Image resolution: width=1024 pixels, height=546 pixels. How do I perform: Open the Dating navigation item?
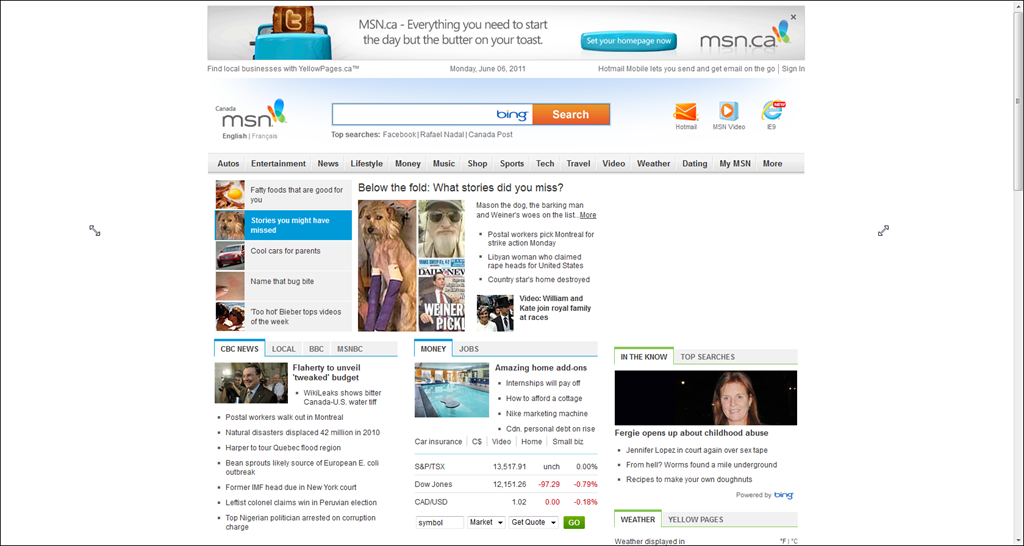point(695,164)
